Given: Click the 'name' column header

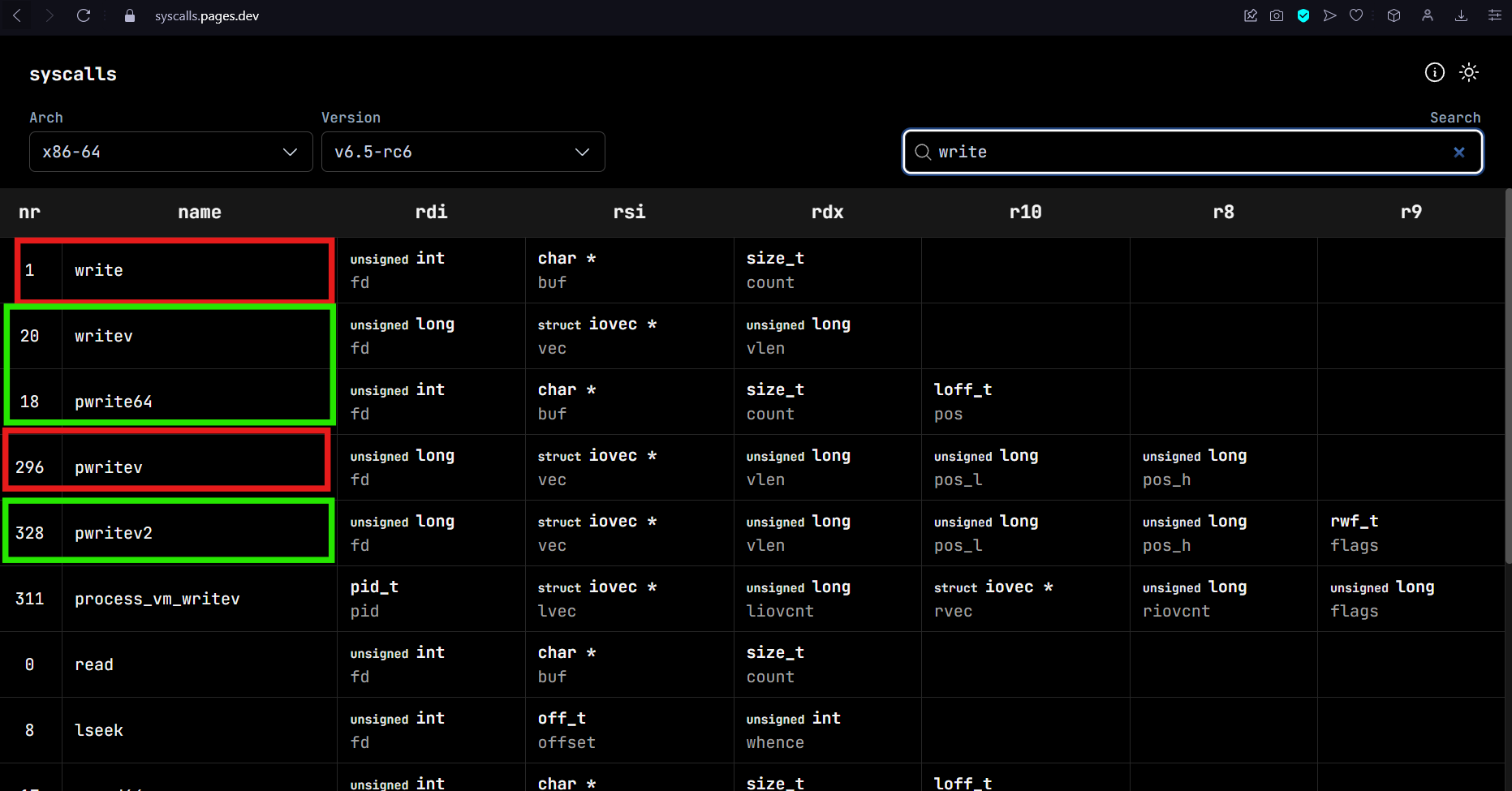Looking at the screenshot, I should pyautogui.click(x=200, y=213).
